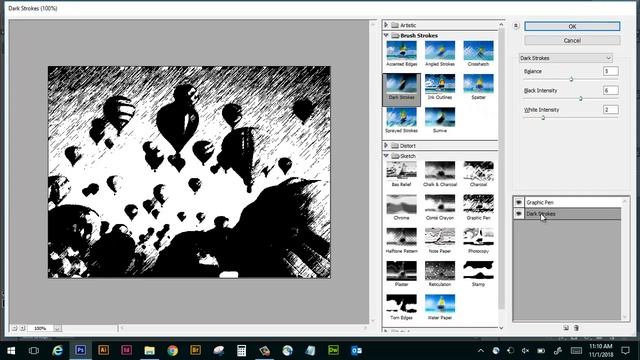The width and height of the screenshot is (640, 360).
Task: Choose the Conté Crayon filter
Action: coord(440,207)
